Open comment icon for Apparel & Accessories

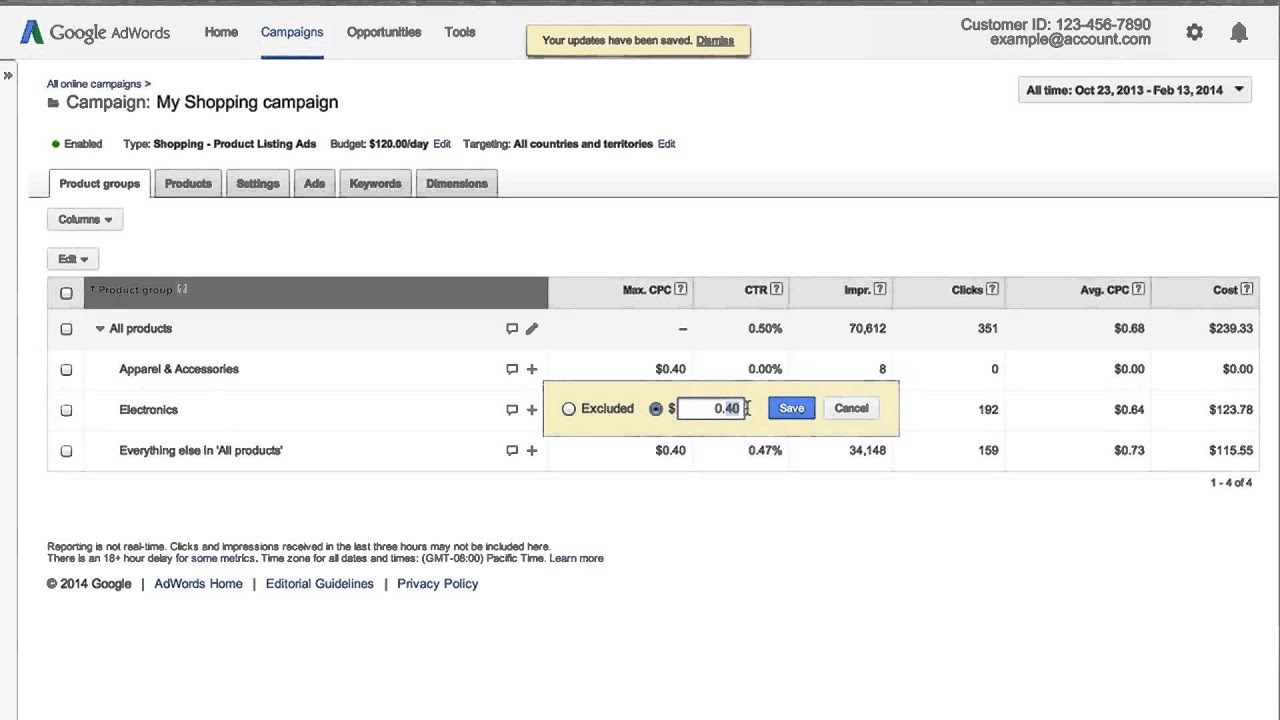pos(512,370)
